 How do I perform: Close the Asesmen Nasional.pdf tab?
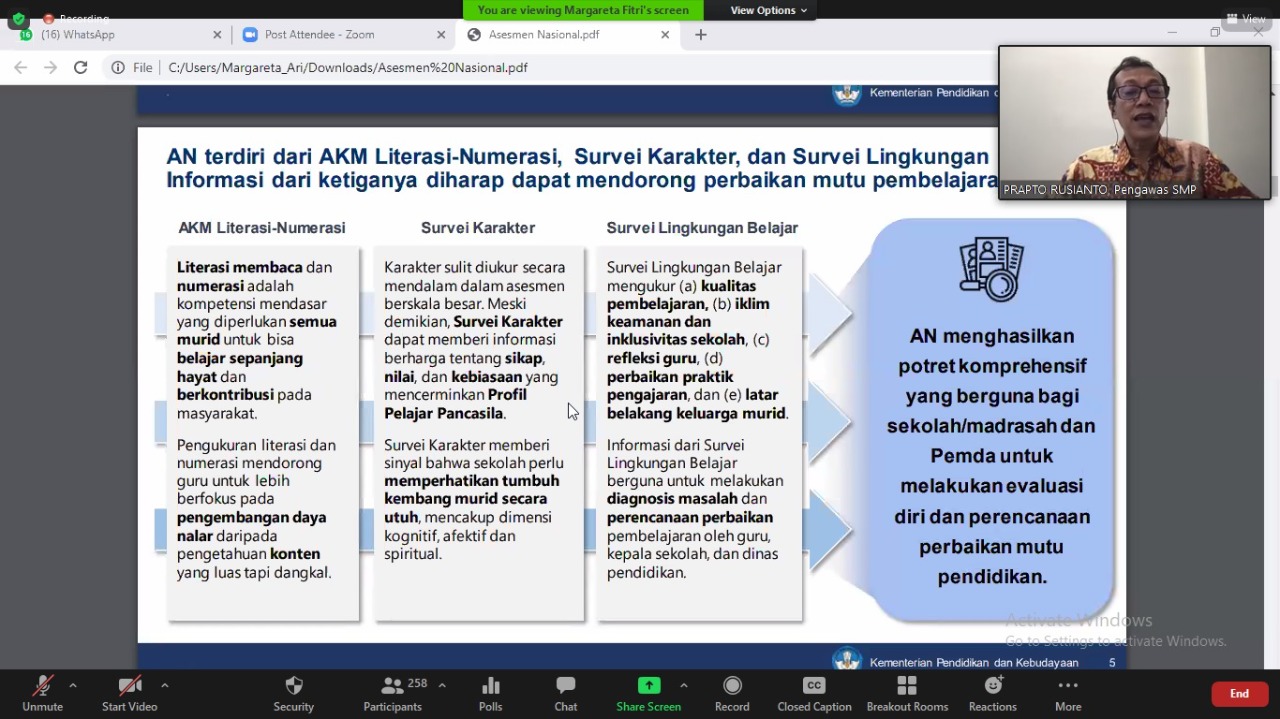coord(665,34)
